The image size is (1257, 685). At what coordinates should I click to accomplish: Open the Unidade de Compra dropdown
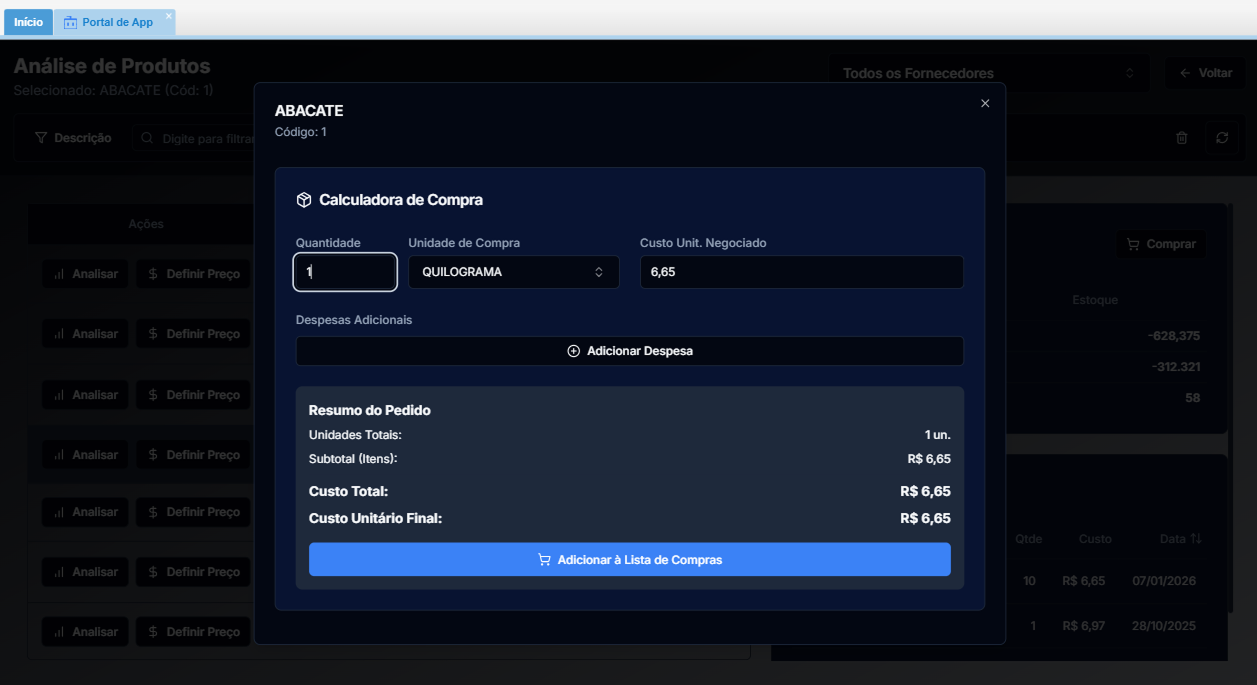pyautogui.click(x=513, y=272)
